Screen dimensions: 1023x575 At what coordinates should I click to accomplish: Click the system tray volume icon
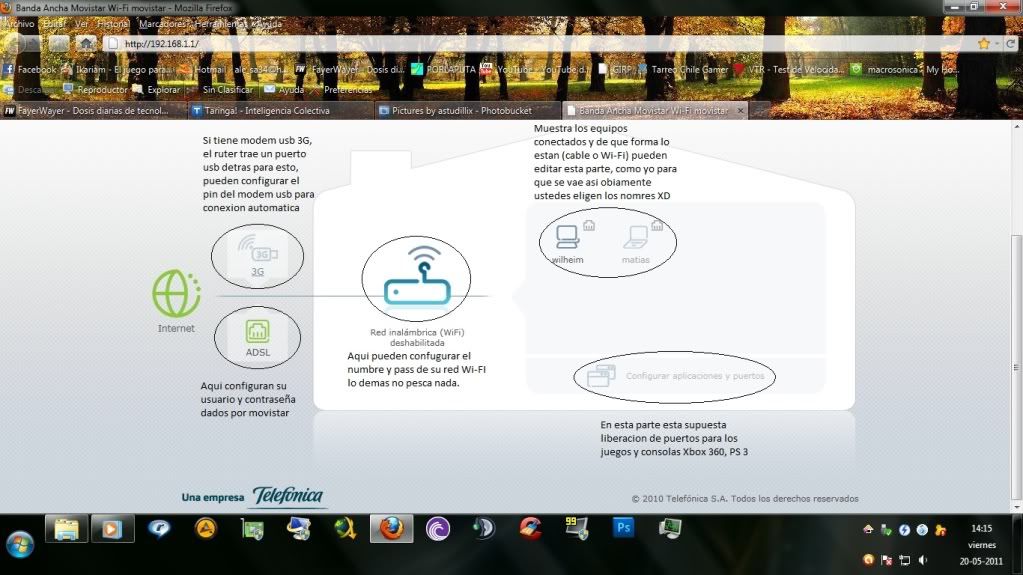tap(923, 560)
